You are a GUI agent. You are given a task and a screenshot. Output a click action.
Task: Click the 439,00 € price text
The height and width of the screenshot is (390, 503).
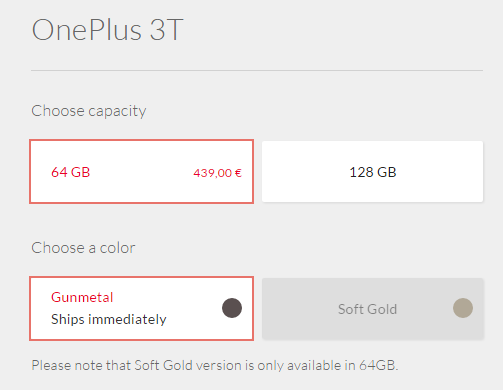tap(217, 173)
